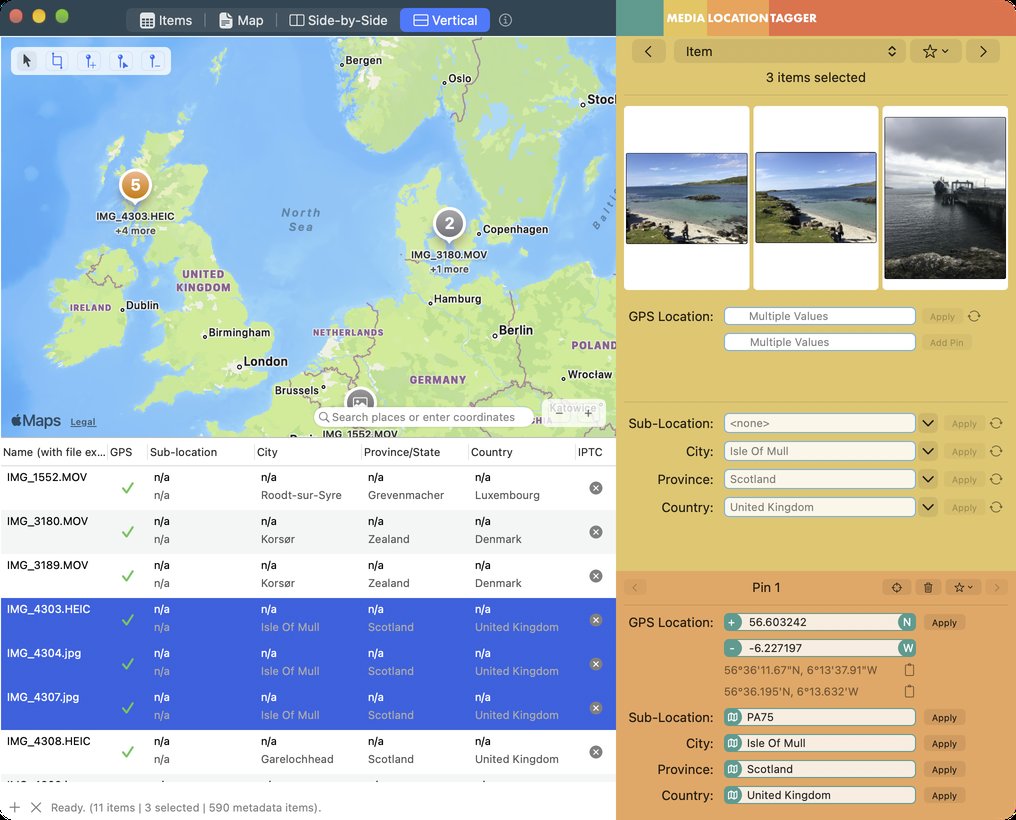This screenshot has height=820, width=1016.
Task: Apply Pin 1 GPS Location
Action: (x=944, y=622)
